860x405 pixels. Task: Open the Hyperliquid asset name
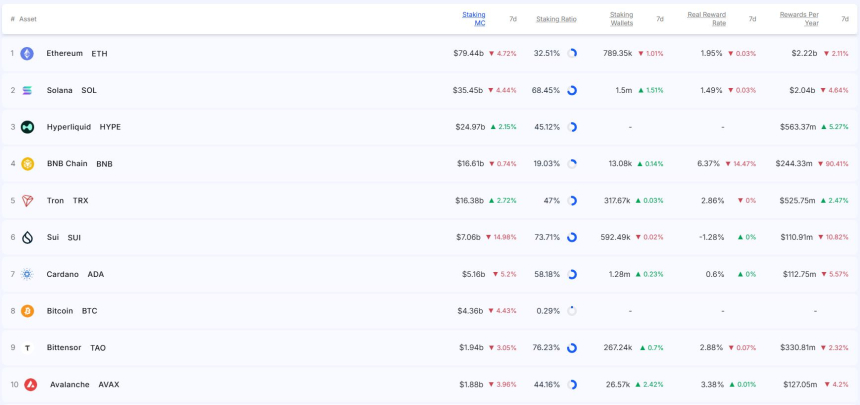click(x=69, y=127)
